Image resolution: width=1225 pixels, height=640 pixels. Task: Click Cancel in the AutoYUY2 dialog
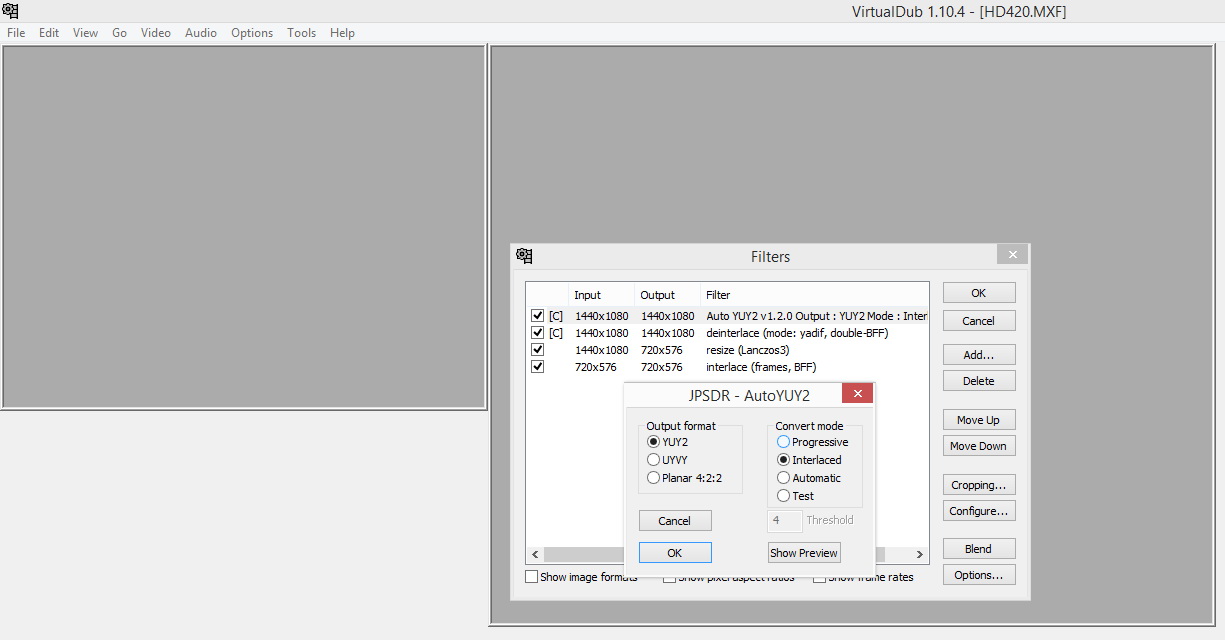(675, 521)
